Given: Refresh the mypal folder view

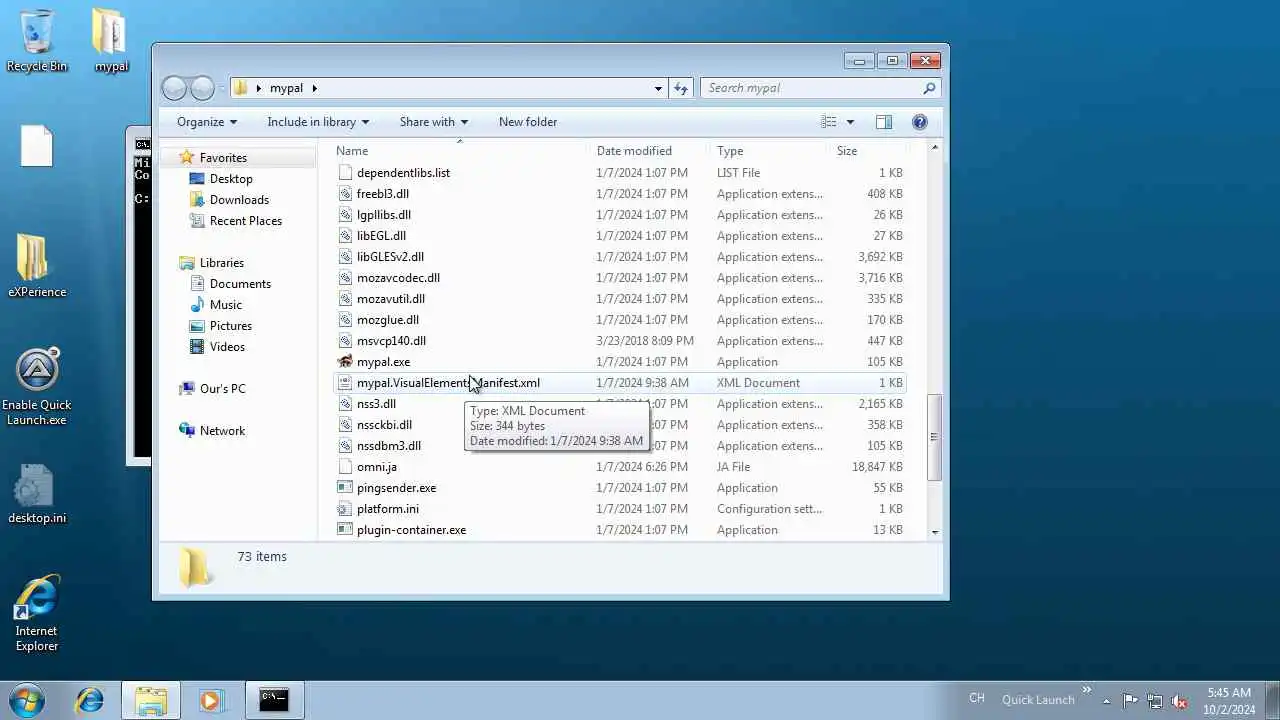Looking at the screenshot, I should (x=681, y=88).
